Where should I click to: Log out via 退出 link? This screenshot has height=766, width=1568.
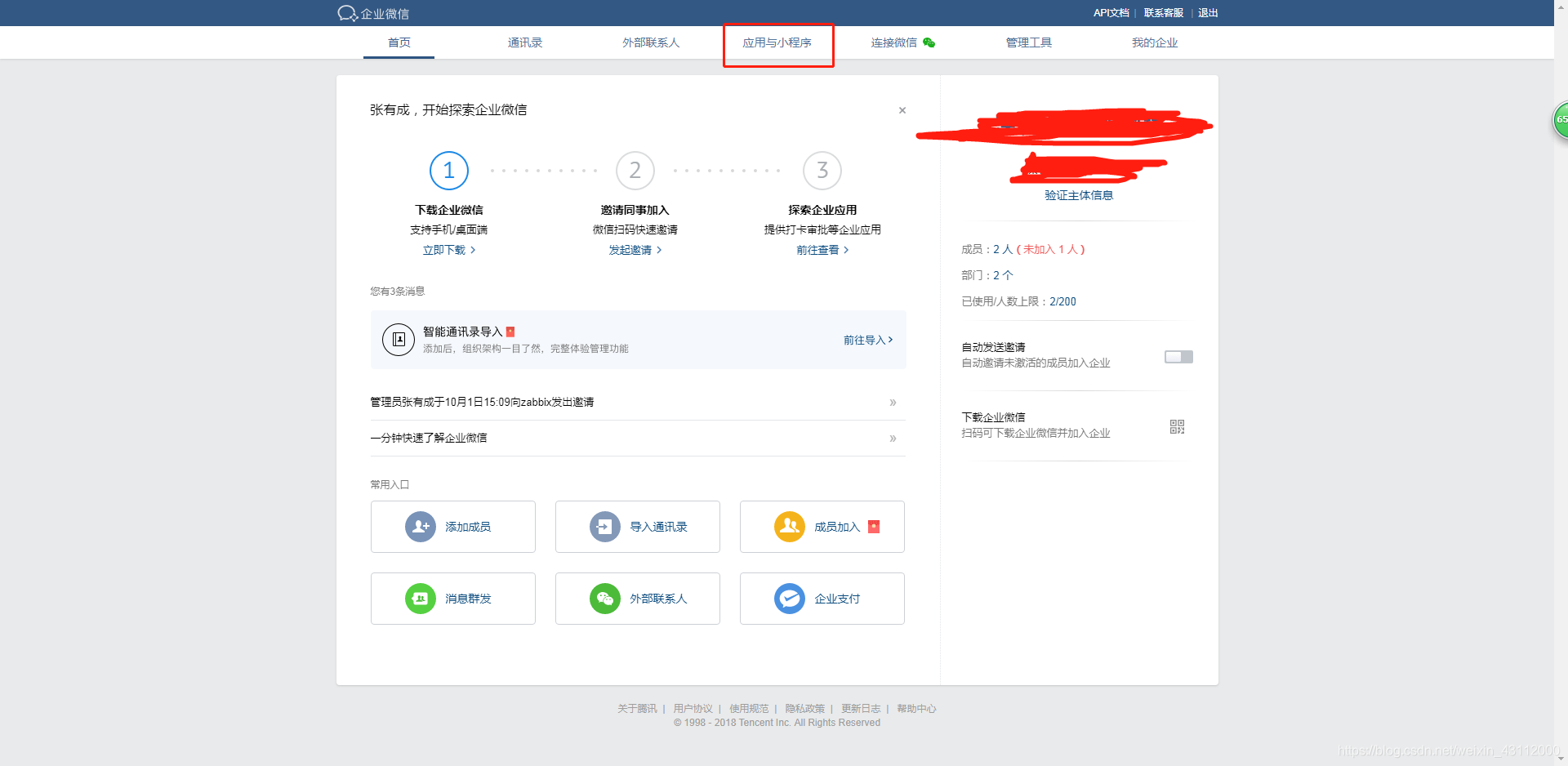click(x=1208, y=13)
